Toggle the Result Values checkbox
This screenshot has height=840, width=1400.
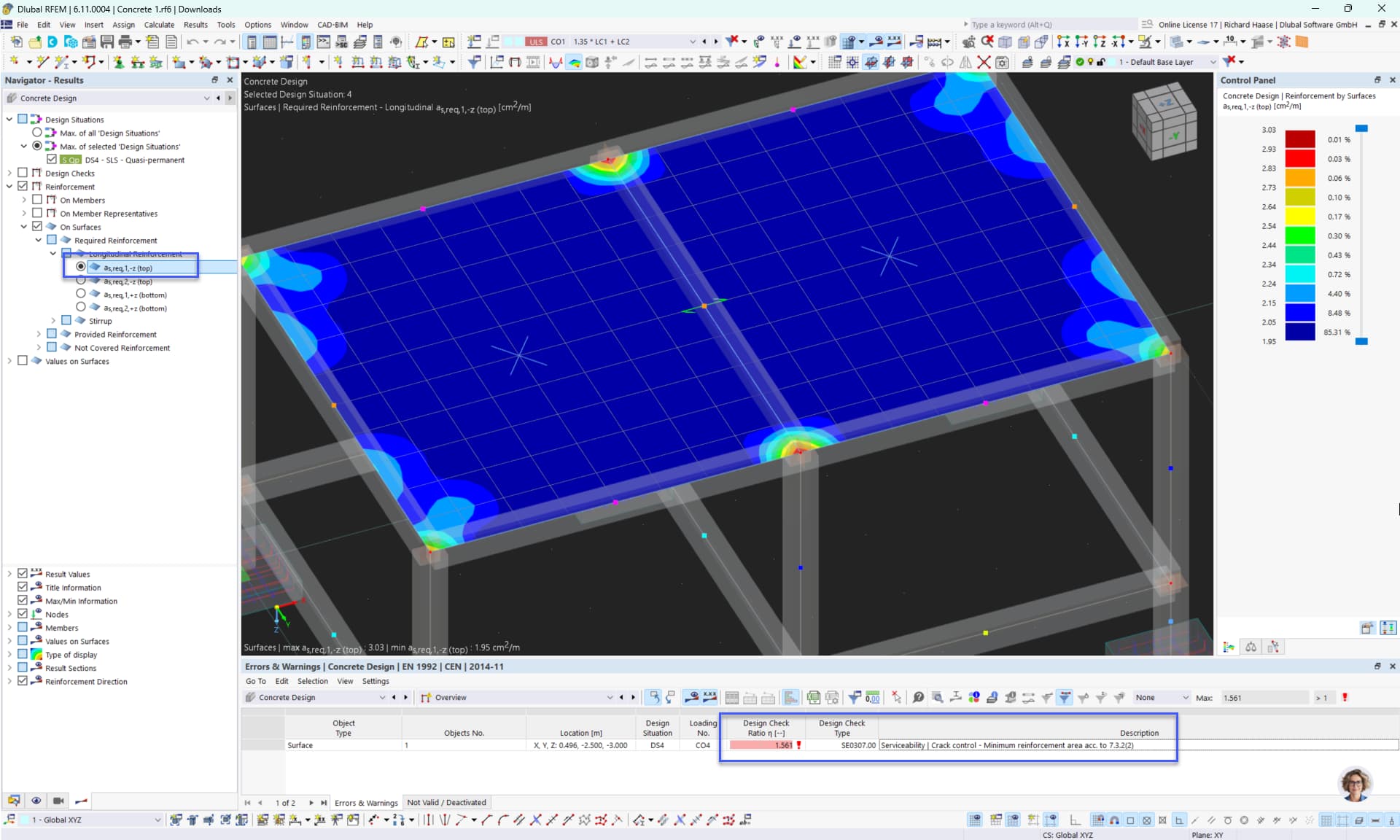click(23, 574)
